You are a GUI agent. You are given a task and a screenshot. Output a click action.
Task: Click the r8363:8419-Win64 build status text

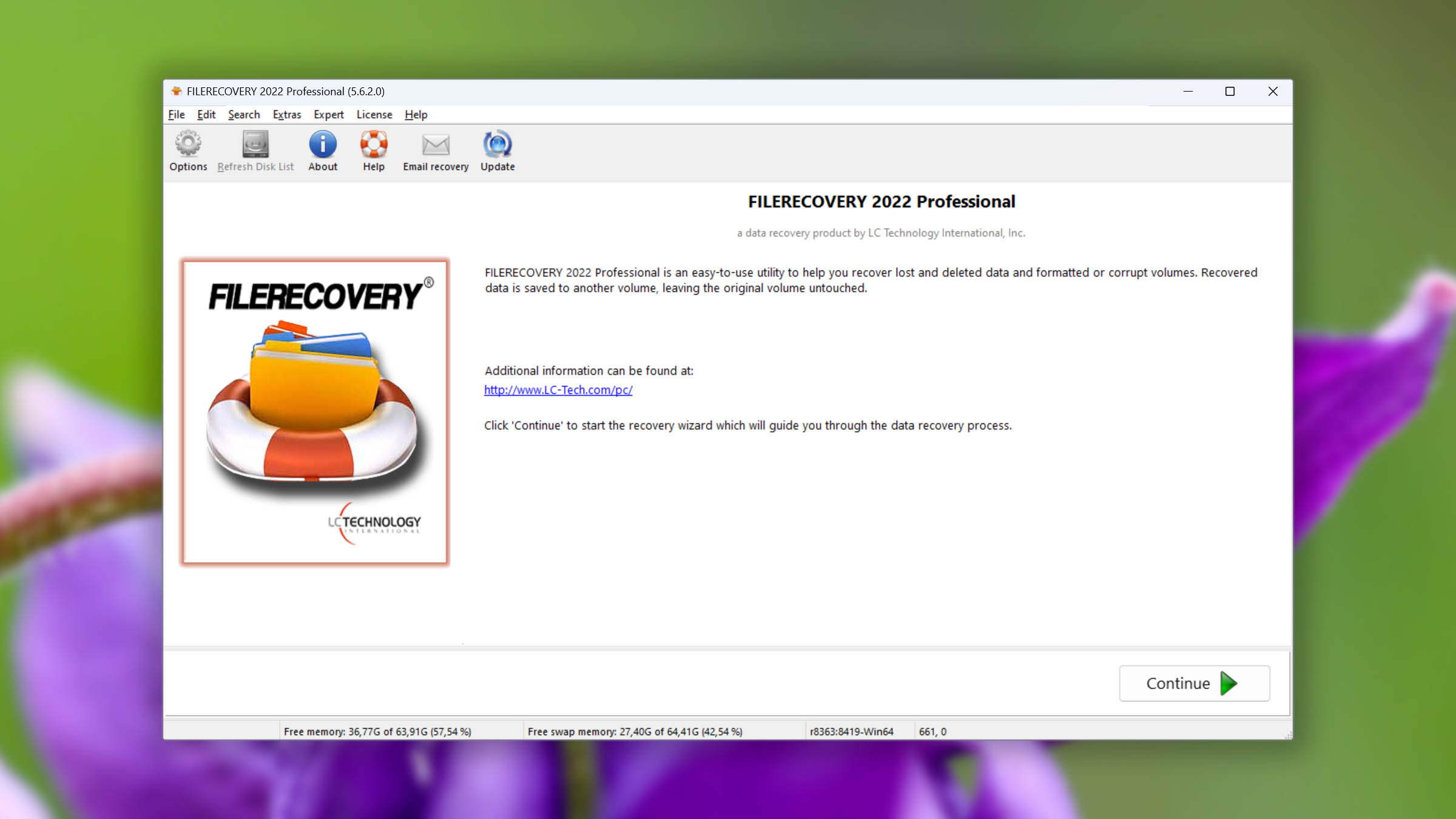(852, 732)
